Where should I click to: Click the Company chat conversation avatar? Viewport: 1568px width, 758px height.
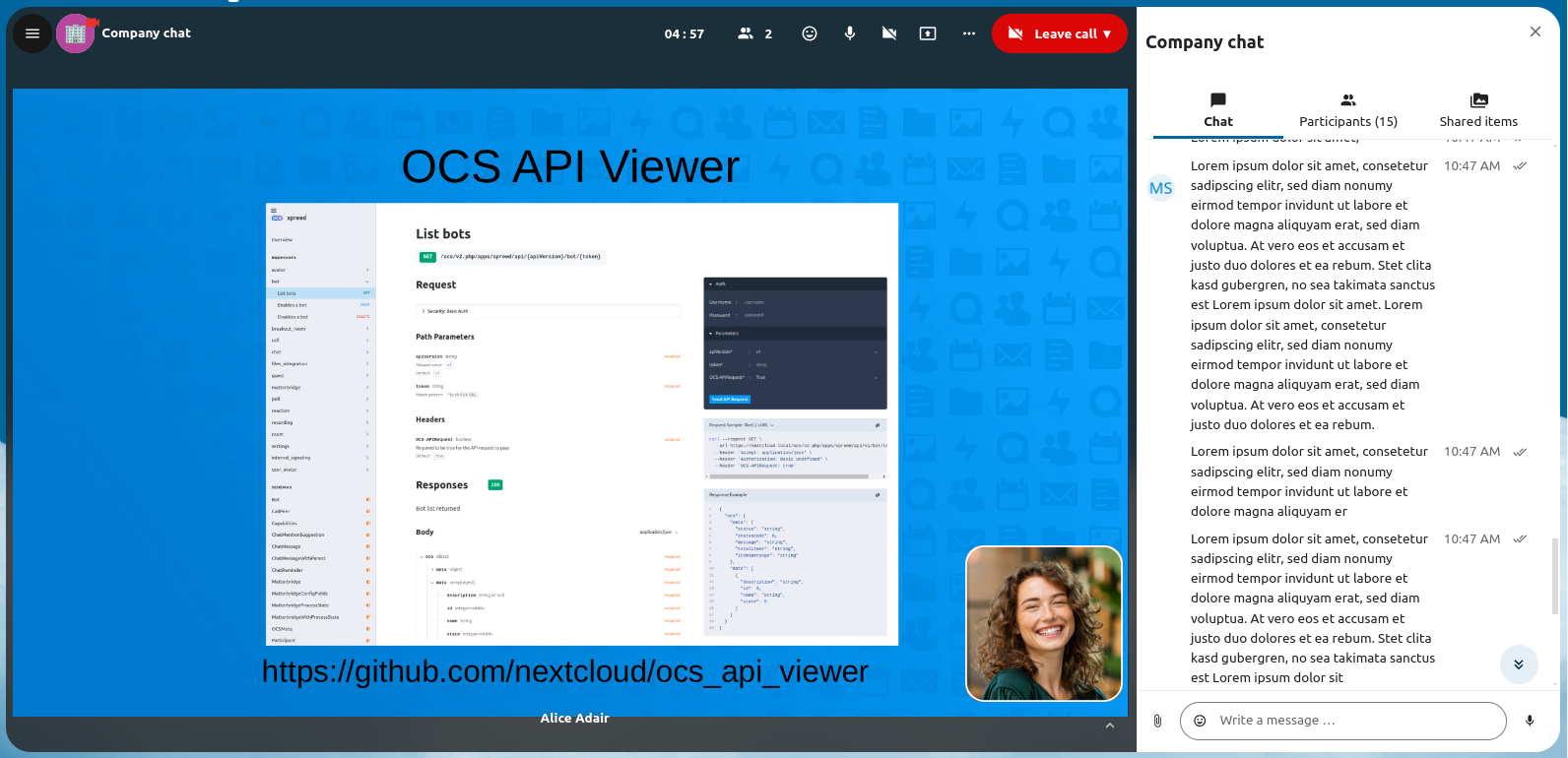pos(75,33)
